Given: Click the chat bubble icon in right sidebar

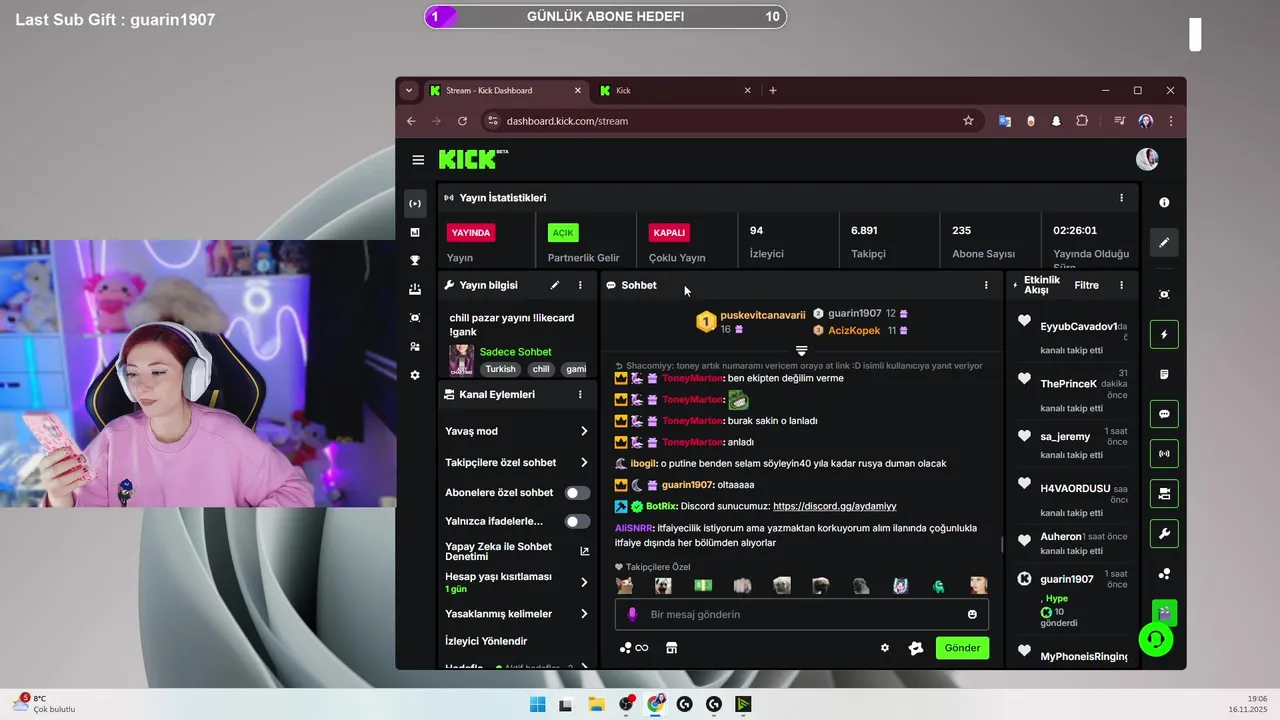Looking at the screenshot, I should 1164,414.
